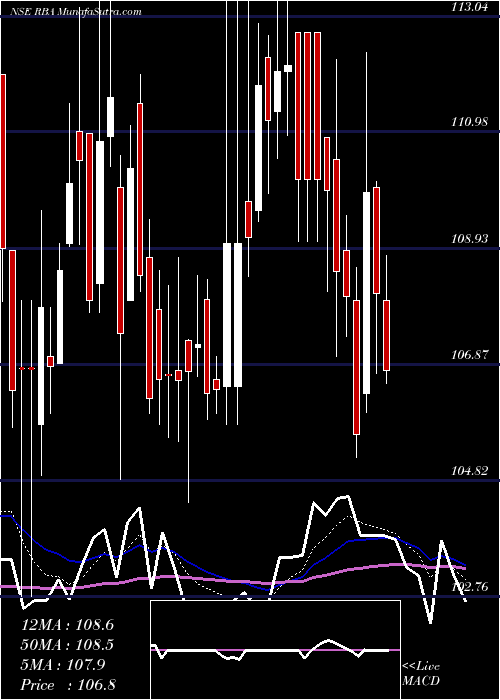This screenshot has width=500, height=700.
Task: Click the 5MA : 107.9 value
Action: [x=63, y=665]
